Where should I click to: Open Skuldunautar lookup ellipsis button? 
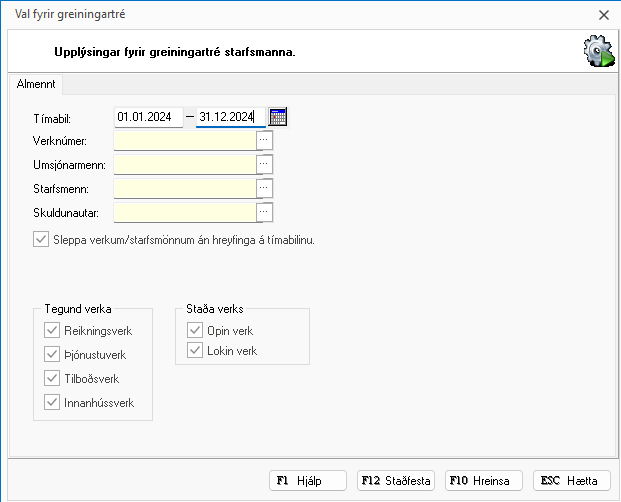point(265,211)
